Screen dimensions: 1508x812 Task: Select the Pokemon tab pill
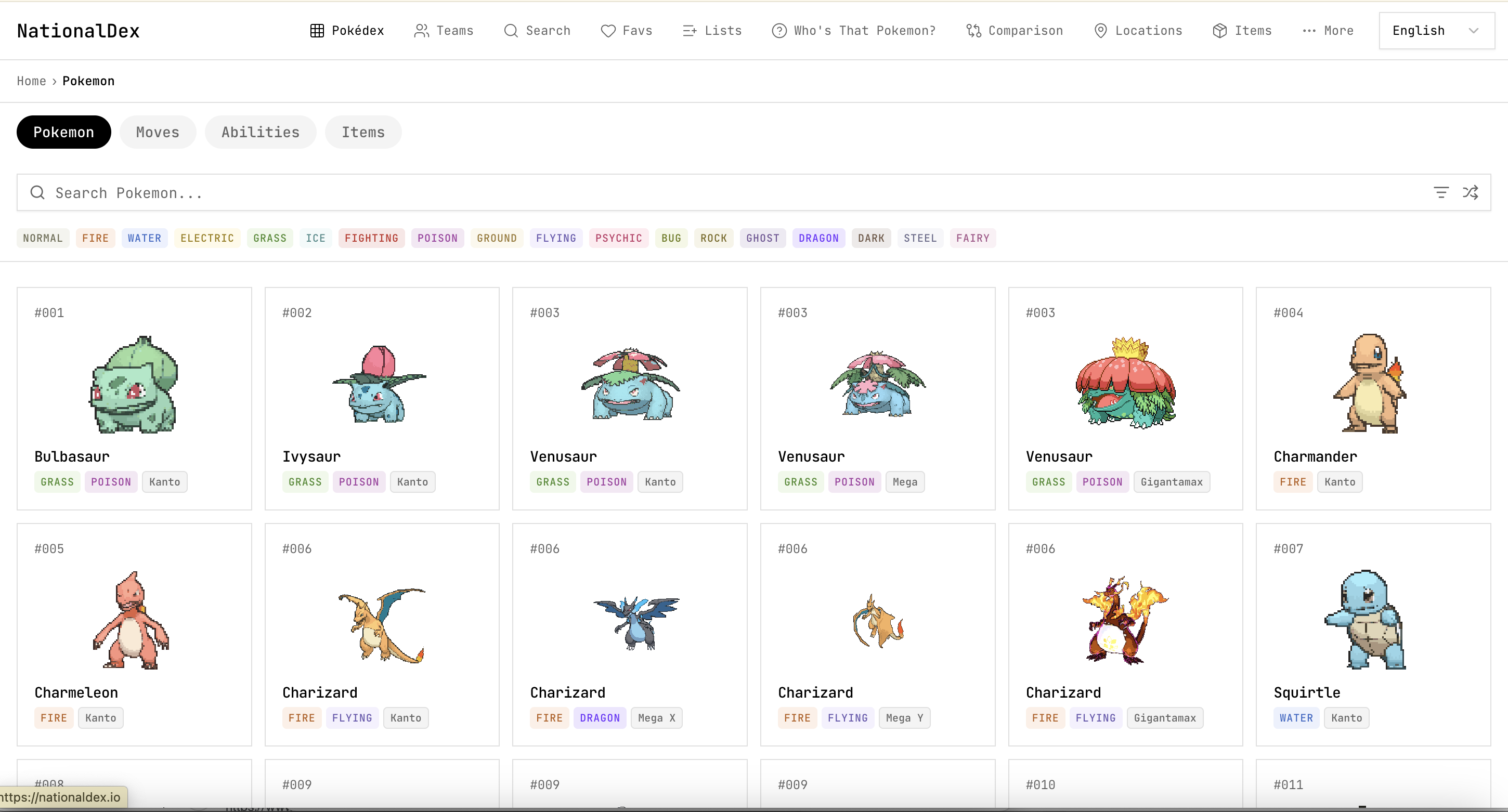(x=64, y=132)
